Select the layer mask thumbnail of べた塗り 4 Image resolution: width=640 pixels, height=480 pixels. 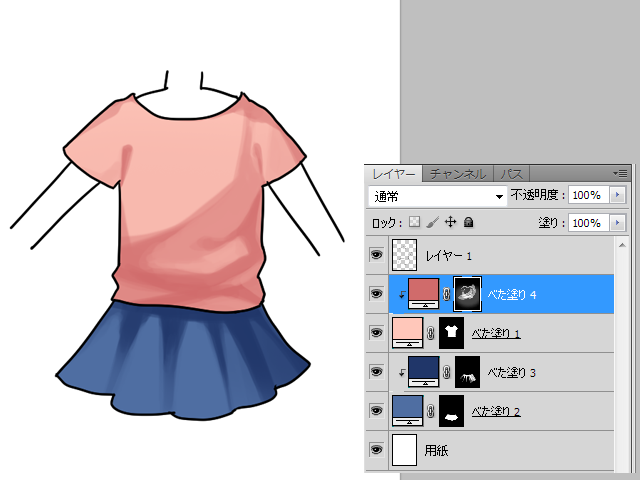[468, 293]
